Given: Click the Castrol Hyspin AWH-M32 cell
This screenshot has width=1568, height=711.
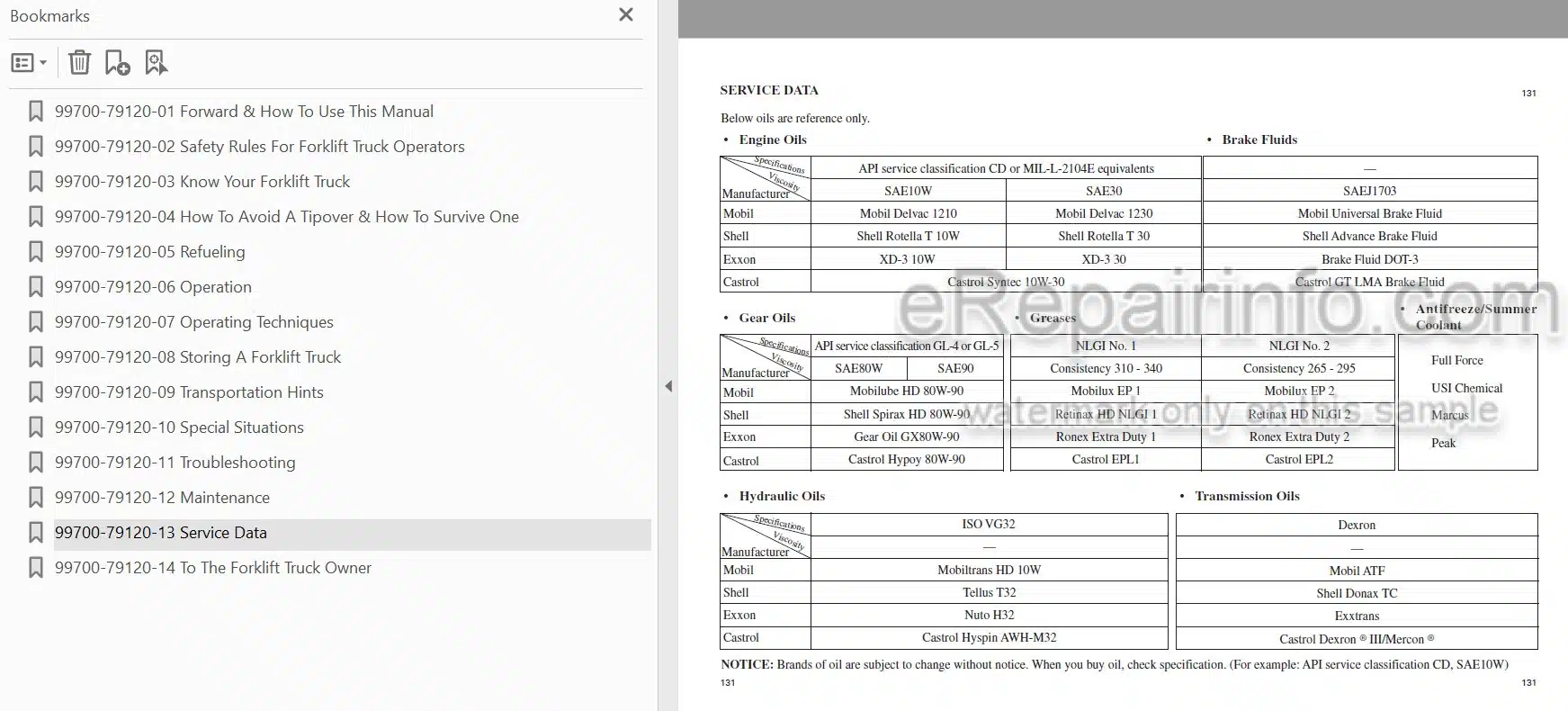Looking at the screenshot, I should point(989,637).
